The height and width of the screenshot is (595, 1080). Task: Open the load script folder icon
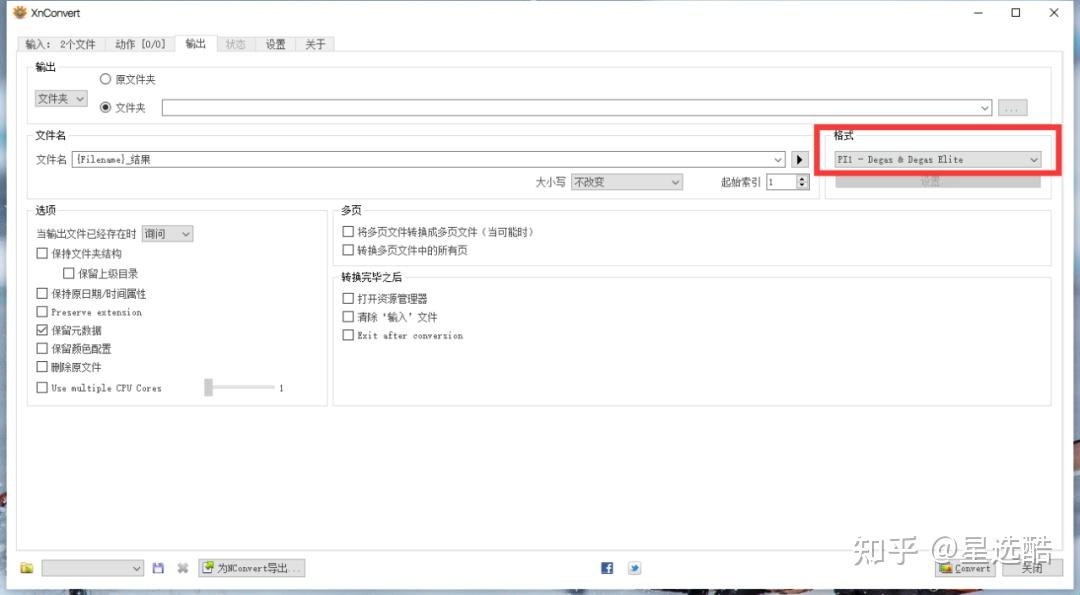click(x=27, y=568)
